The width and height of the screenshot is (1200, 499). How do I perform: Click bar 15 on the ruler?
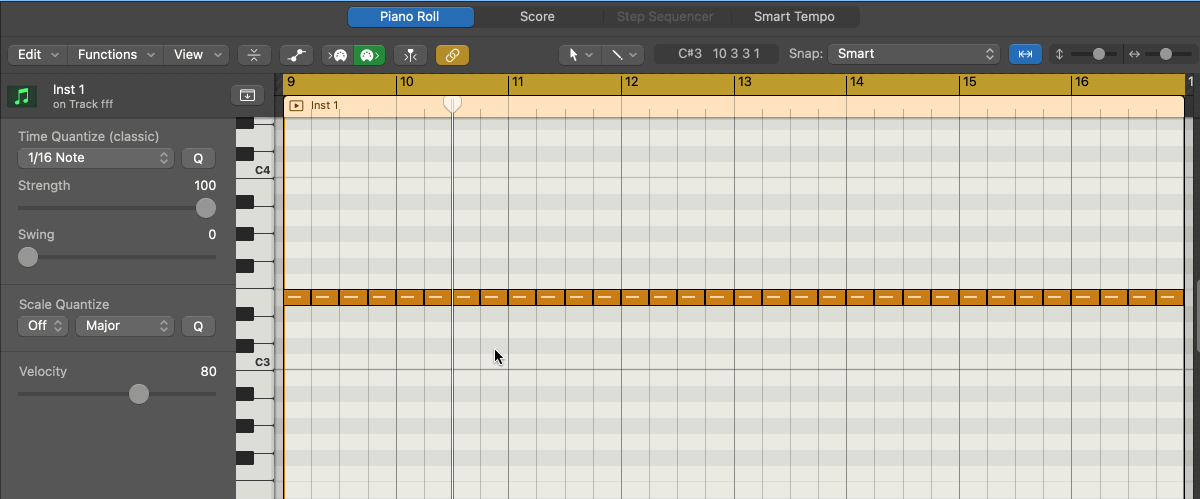[x=969, y=83]
